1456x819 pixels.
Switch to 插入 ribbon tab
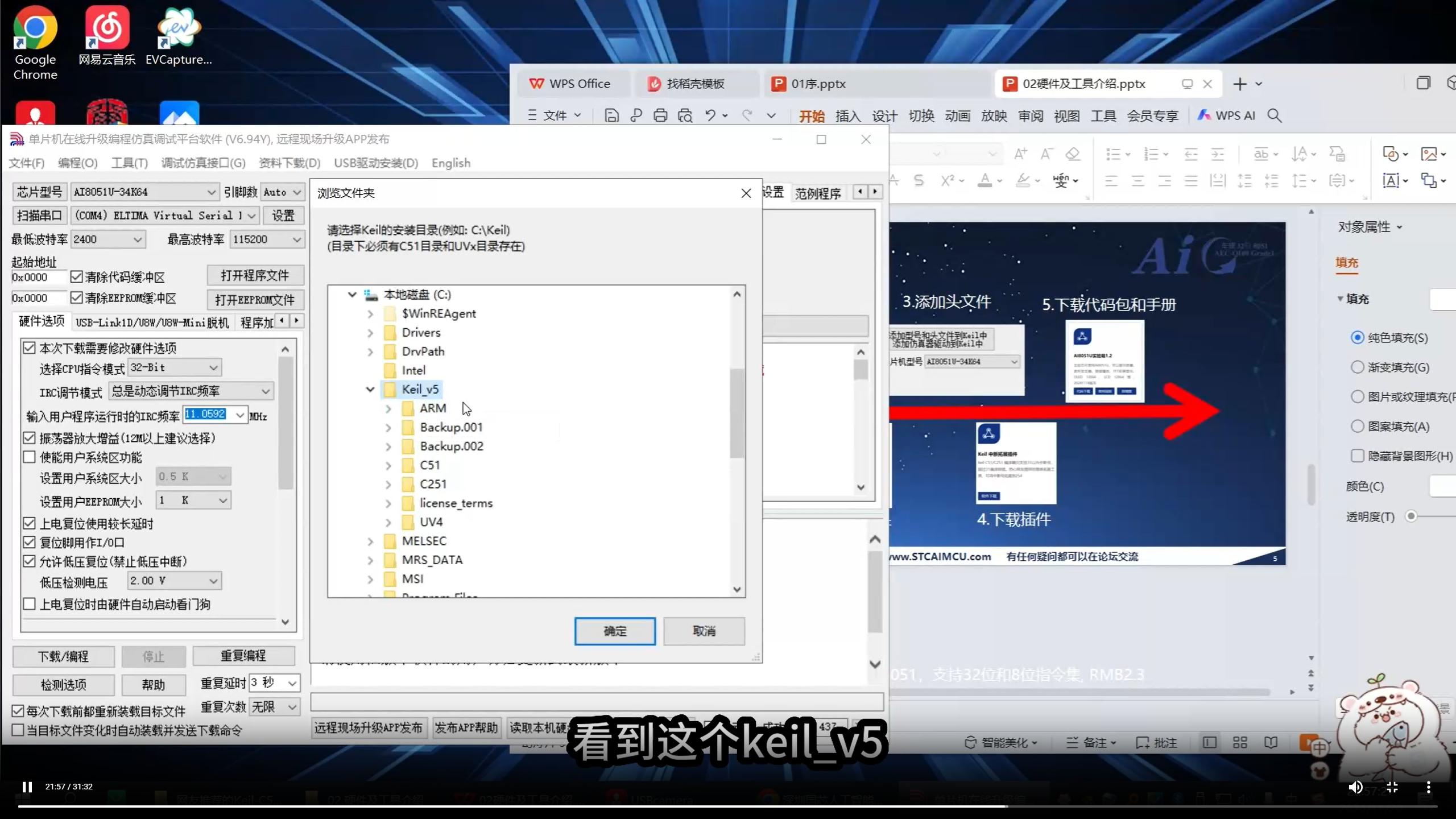point(847,116)
